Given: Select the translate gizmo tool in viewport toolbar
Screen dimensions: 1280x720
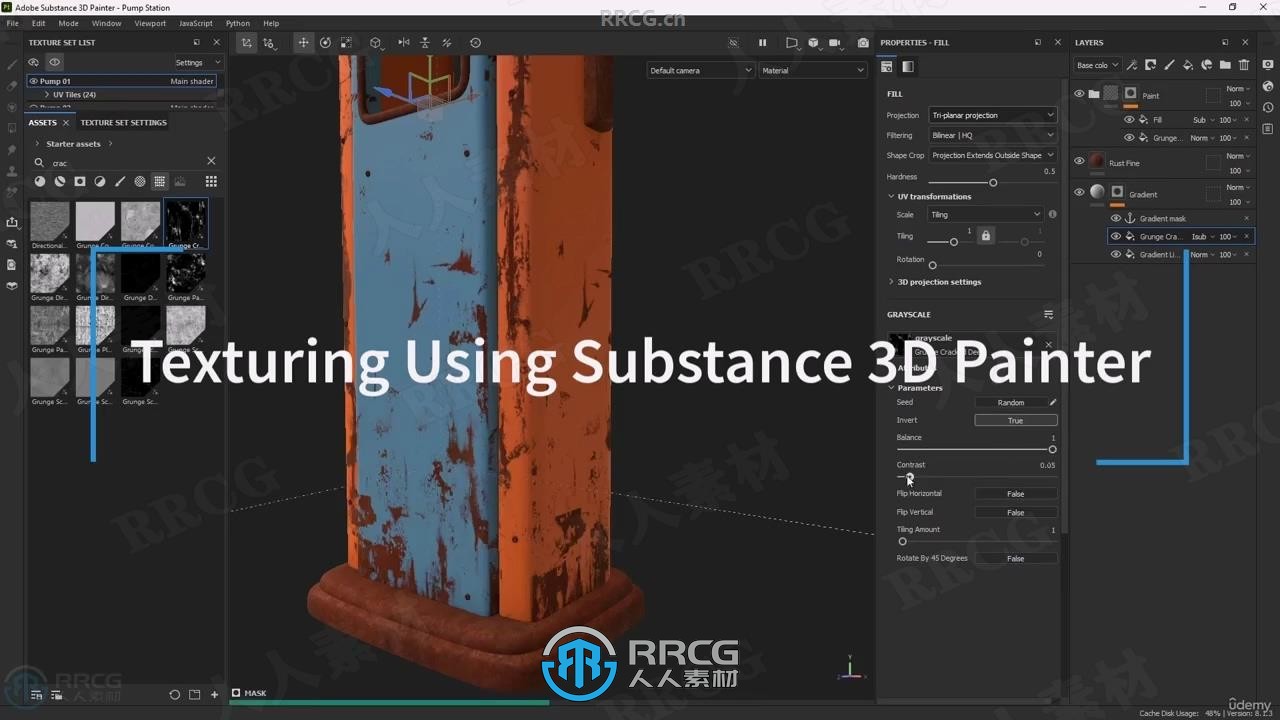Looking at the screenshot, I should click(303, 43).
